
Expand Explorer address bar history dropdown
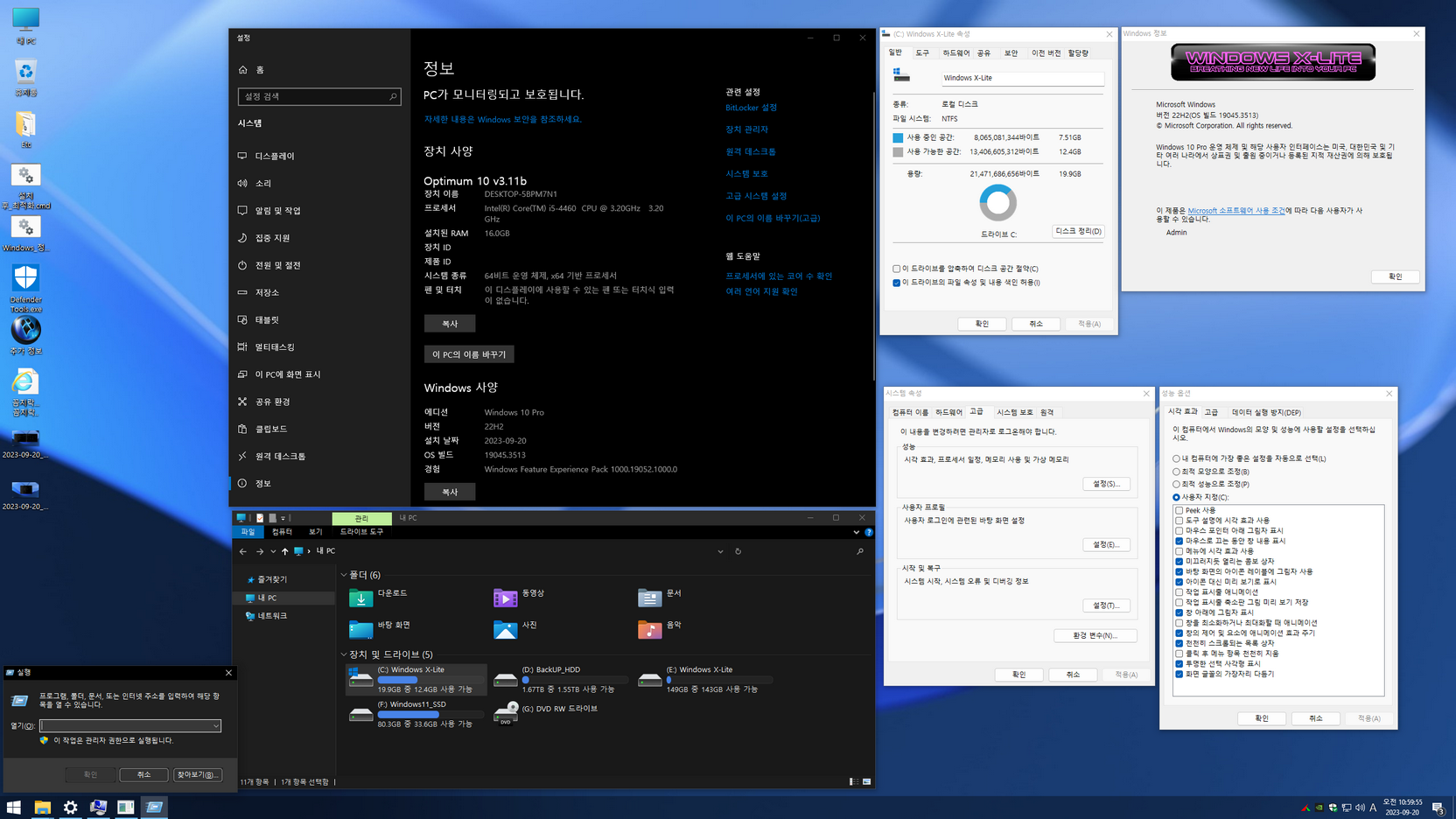click(720, 551)
